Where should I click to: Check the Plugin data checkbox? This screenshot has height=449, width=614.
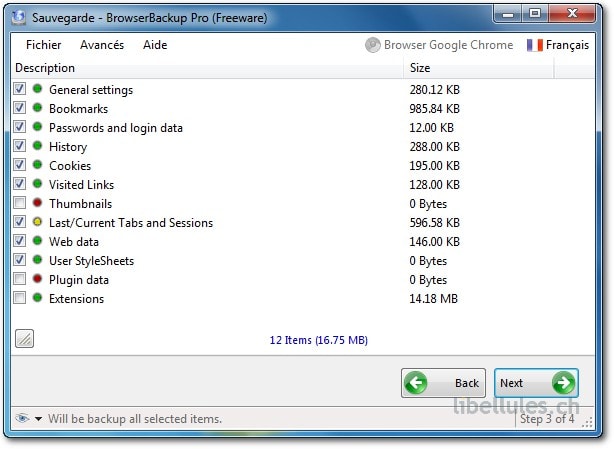click(x=20, y=279)
